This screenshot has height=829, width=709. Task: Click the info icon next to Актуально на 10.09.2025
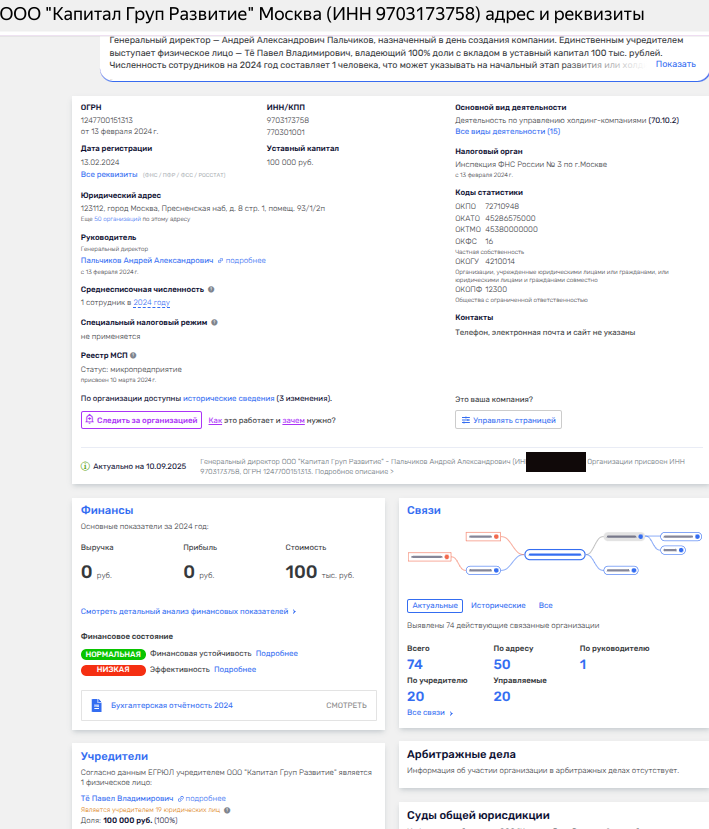(x=85, y=467)
